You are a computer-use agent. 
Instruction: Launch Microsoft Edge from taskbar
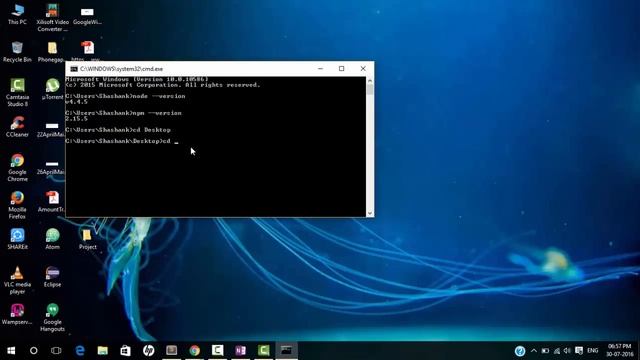(x=80, y=351)
